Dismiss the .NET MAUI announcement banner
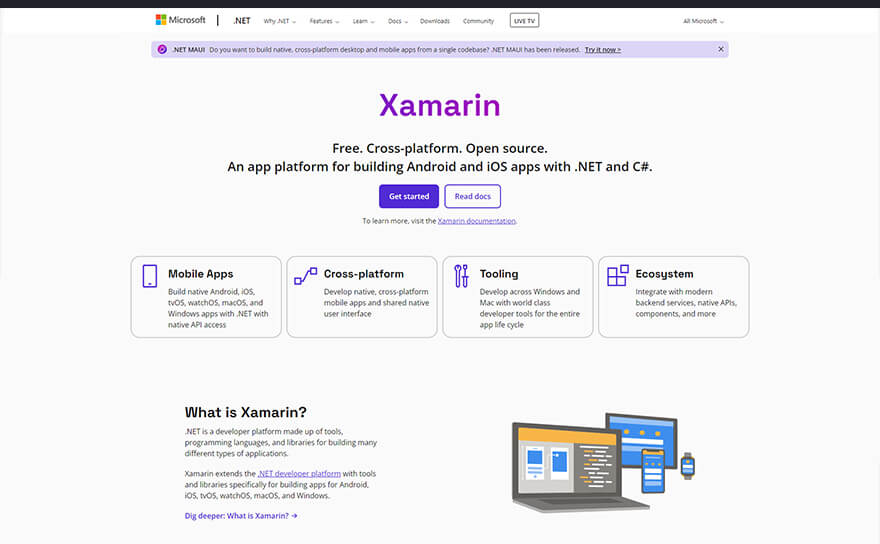The width and height of the screenshot is (880, 544). tap(720, 49)
